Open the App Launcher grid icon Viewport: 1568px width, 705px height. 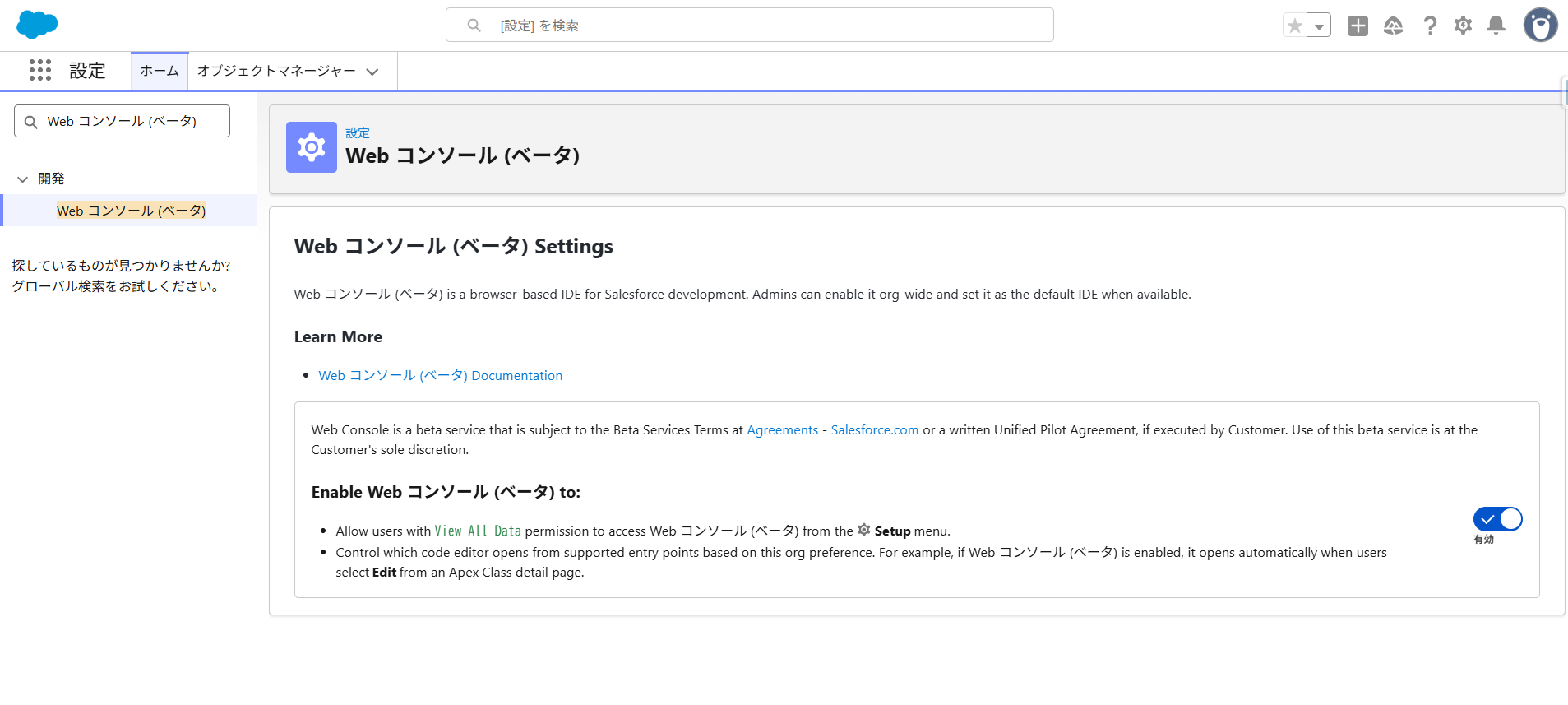39,70
